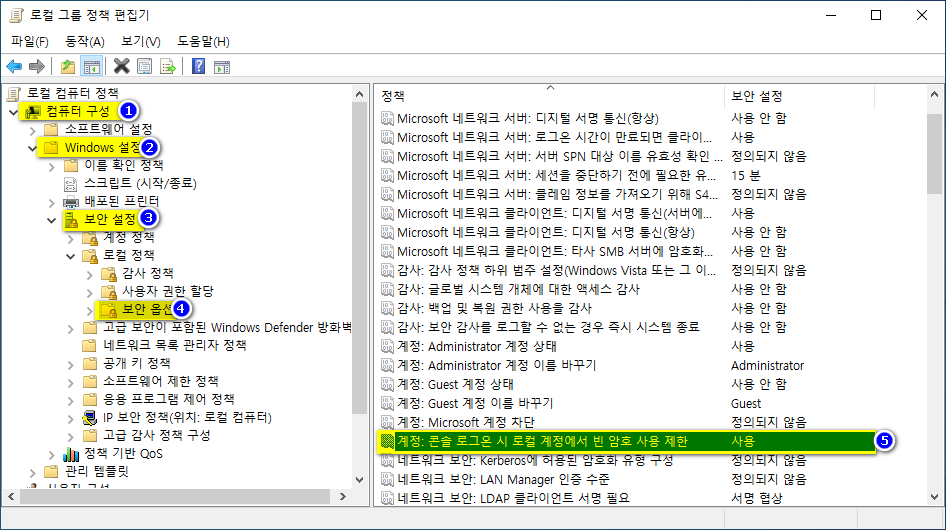The image size is (946, 530).
Task: Select 계정: Guest 계정 이름 바꾸기 policy
Action: (475, 403)
